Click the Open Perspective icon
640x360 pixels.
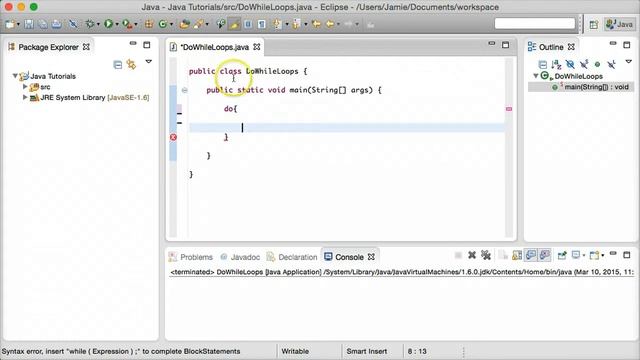(x=594, y=24)
